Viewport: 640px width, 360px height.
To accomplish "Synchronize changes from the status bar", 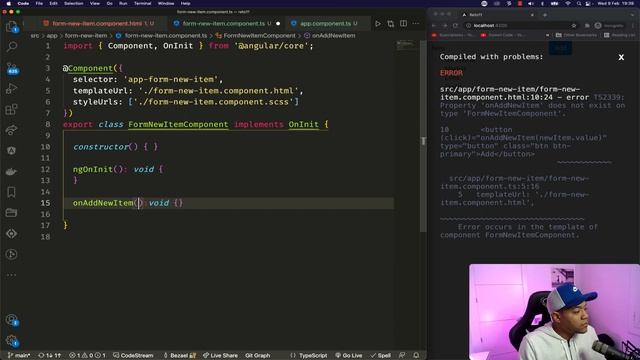I will point(49,356).
